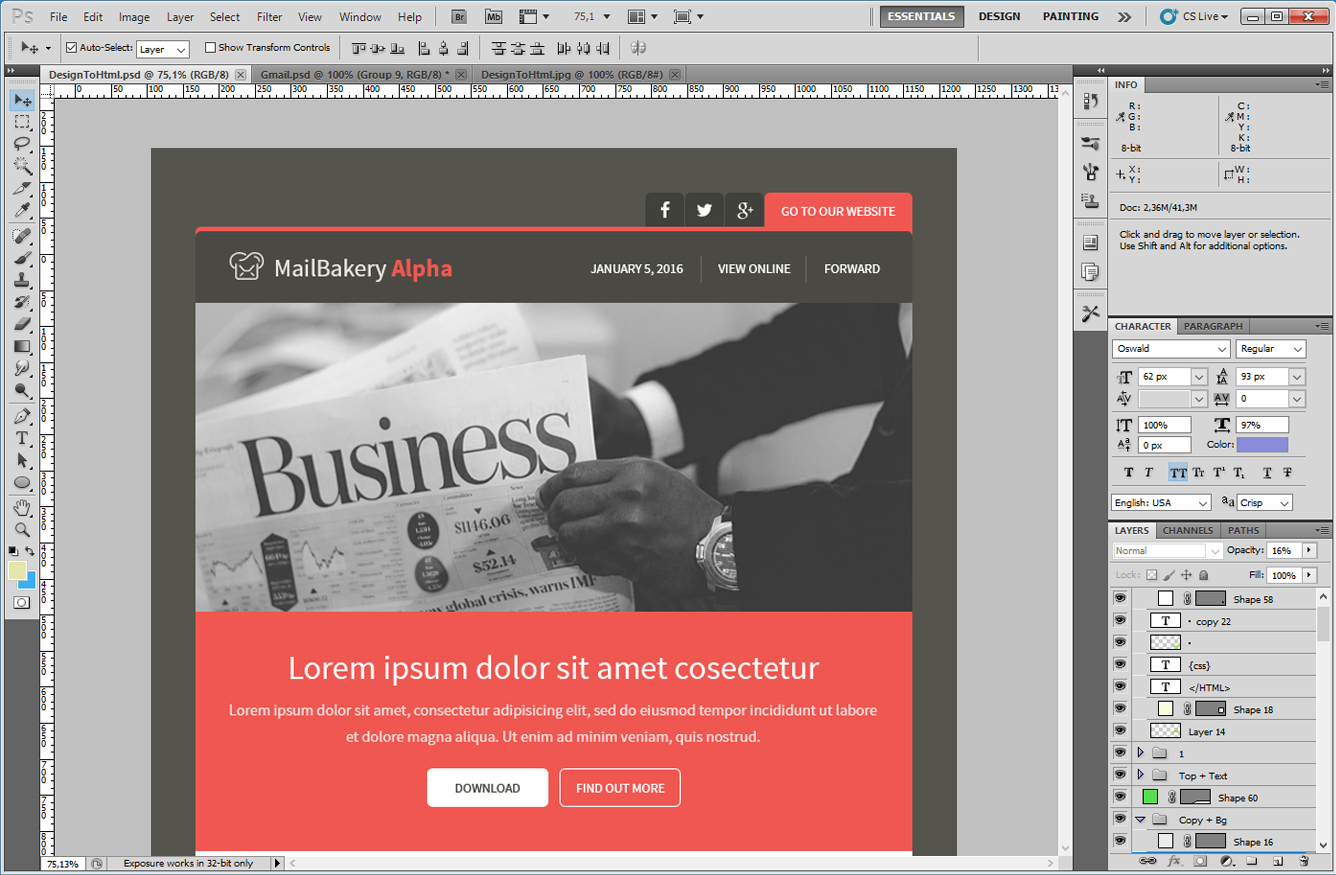Select the Horizontal Type tool

click(x=22, y=439)
